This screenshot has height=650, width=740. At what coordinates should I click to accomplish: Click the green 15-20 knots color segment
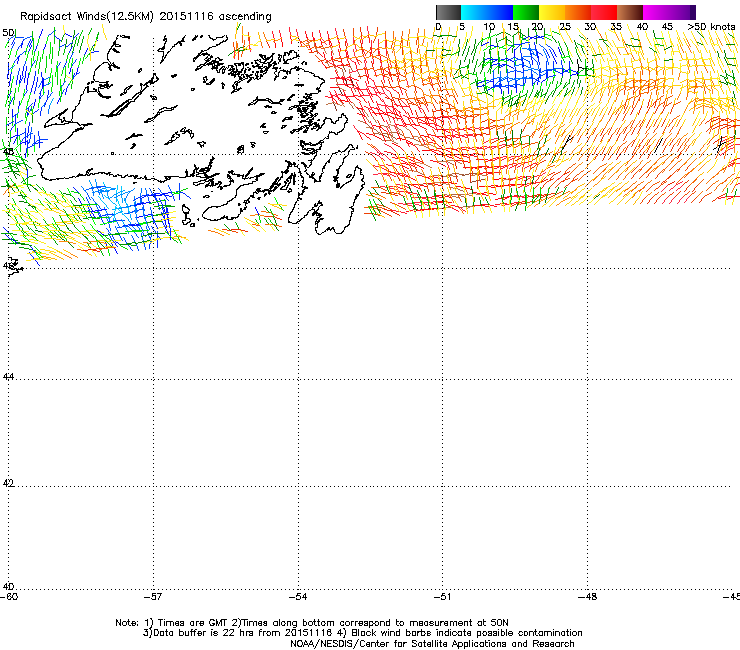coord(526,12)
